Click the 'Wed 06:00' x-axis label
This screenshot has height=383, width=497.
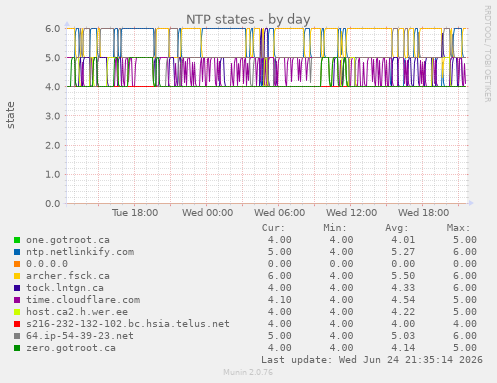pos(279,213)
